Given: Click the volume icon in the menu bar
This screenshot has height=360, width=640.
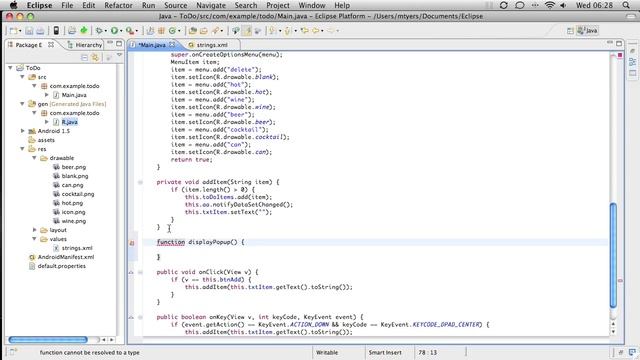Looking at the screenshot, I should (564, 5).
